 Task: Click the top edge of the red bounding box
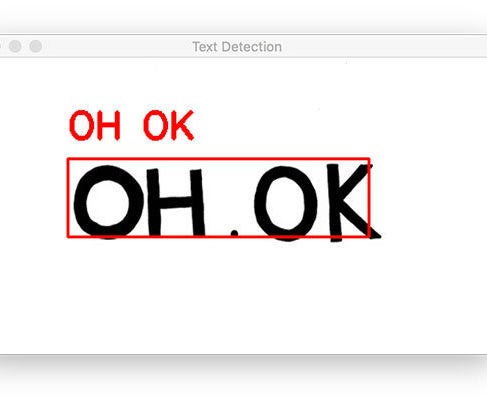click(219, 159)
